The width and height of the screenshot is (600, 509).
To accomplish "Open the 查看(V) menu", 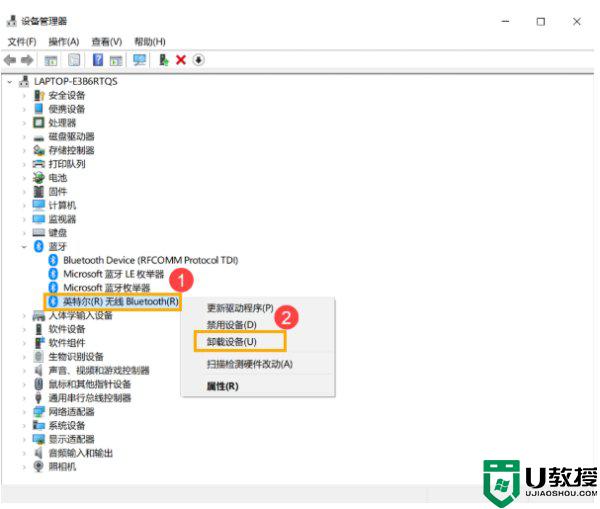I will click(x=107, y=41).
